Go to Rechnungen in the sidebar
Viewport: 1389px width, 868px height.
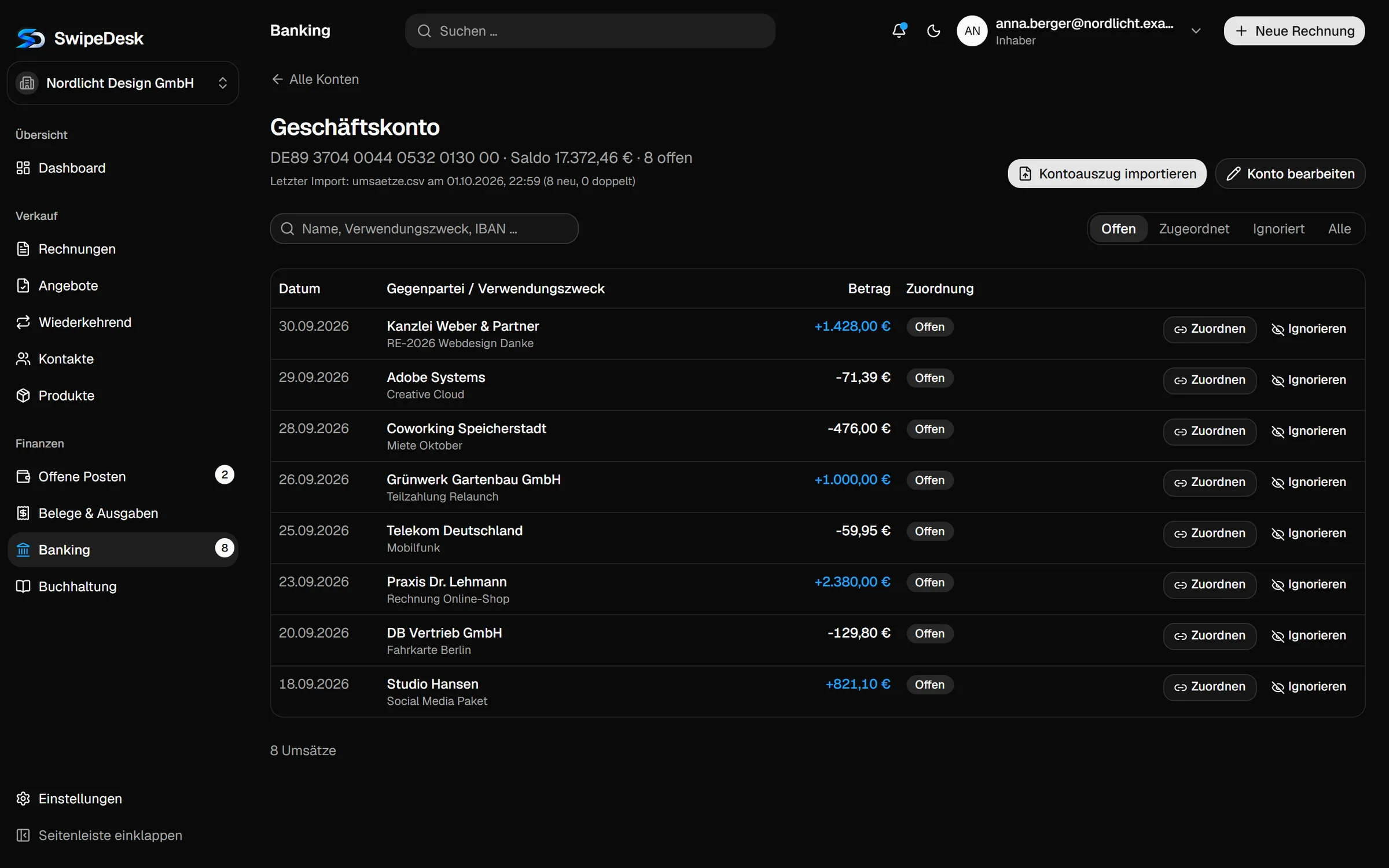click(x=123, y=249)
